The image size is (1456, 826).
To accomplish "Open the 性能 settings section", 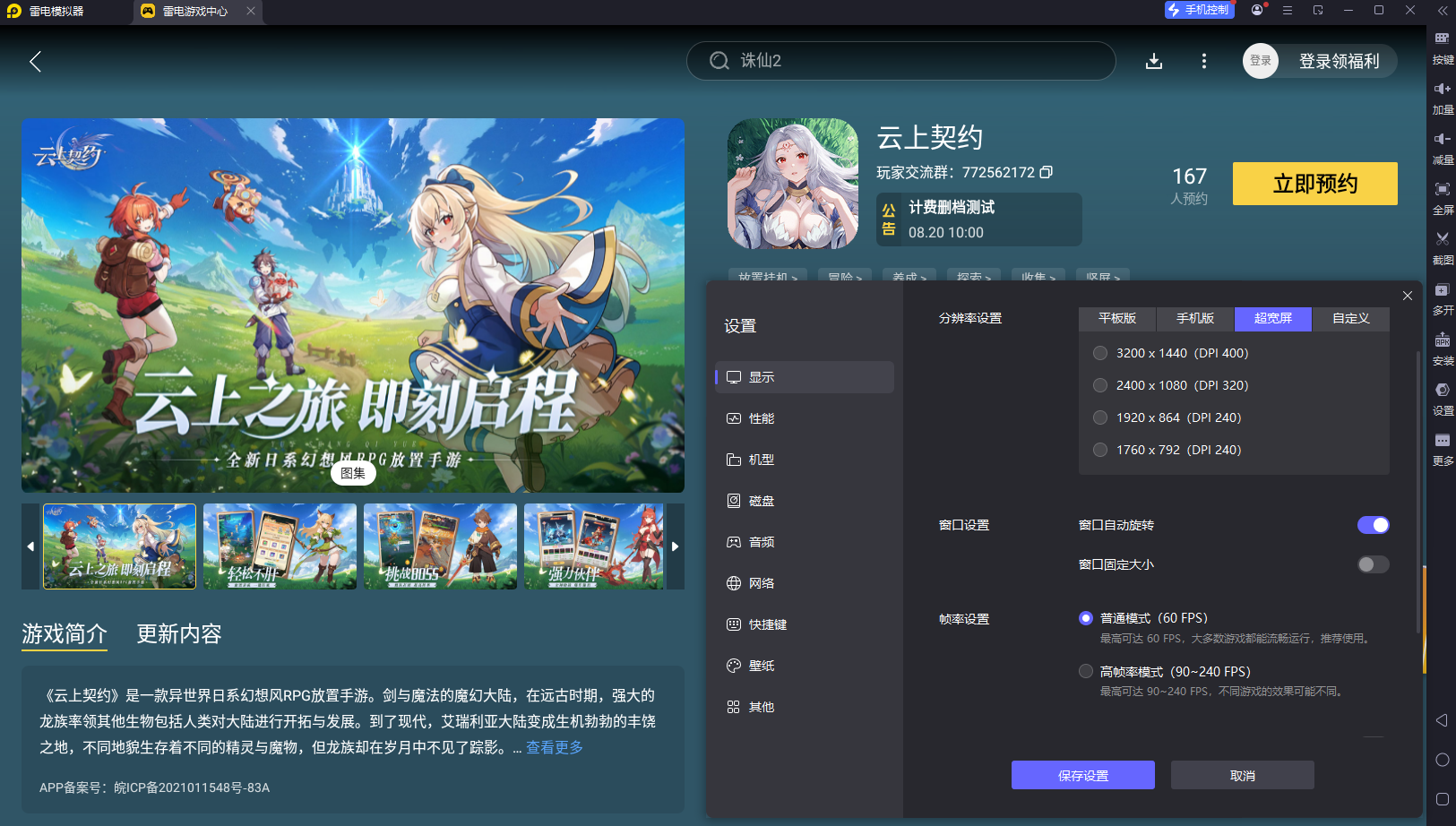I will [x=805, y=418].
